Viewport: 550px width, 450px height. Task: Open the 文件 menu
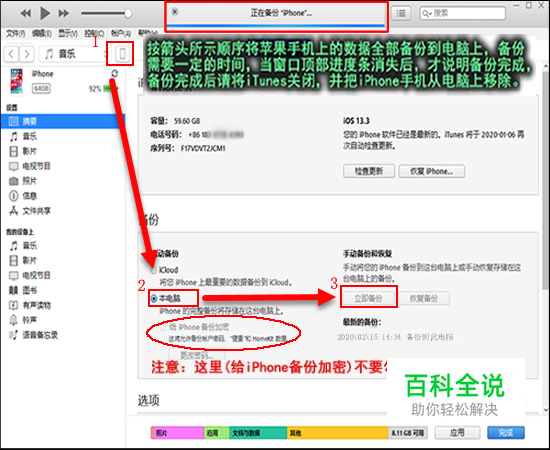point(15,34)
